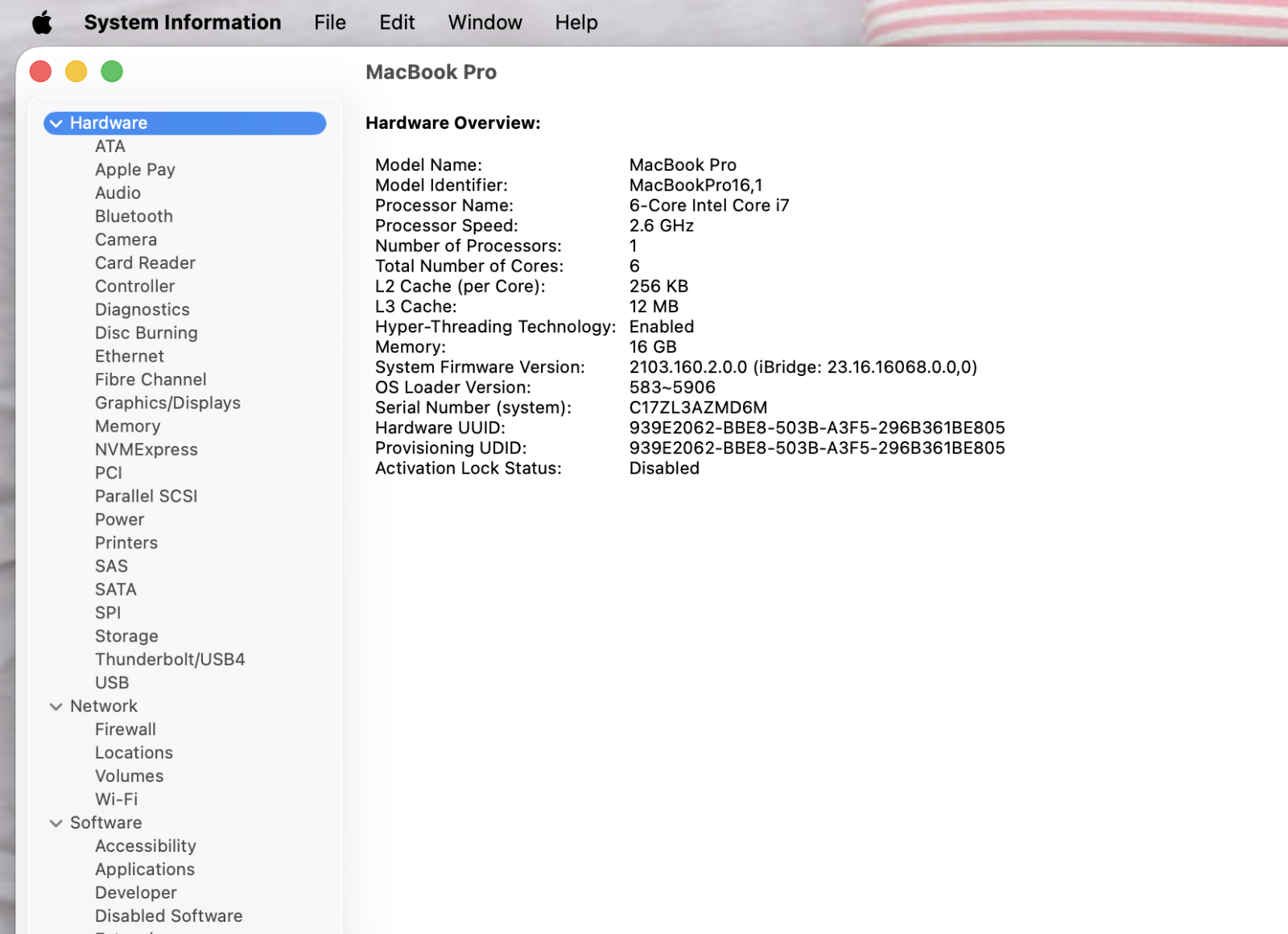Click the green zoom window button

coord(112,72)
